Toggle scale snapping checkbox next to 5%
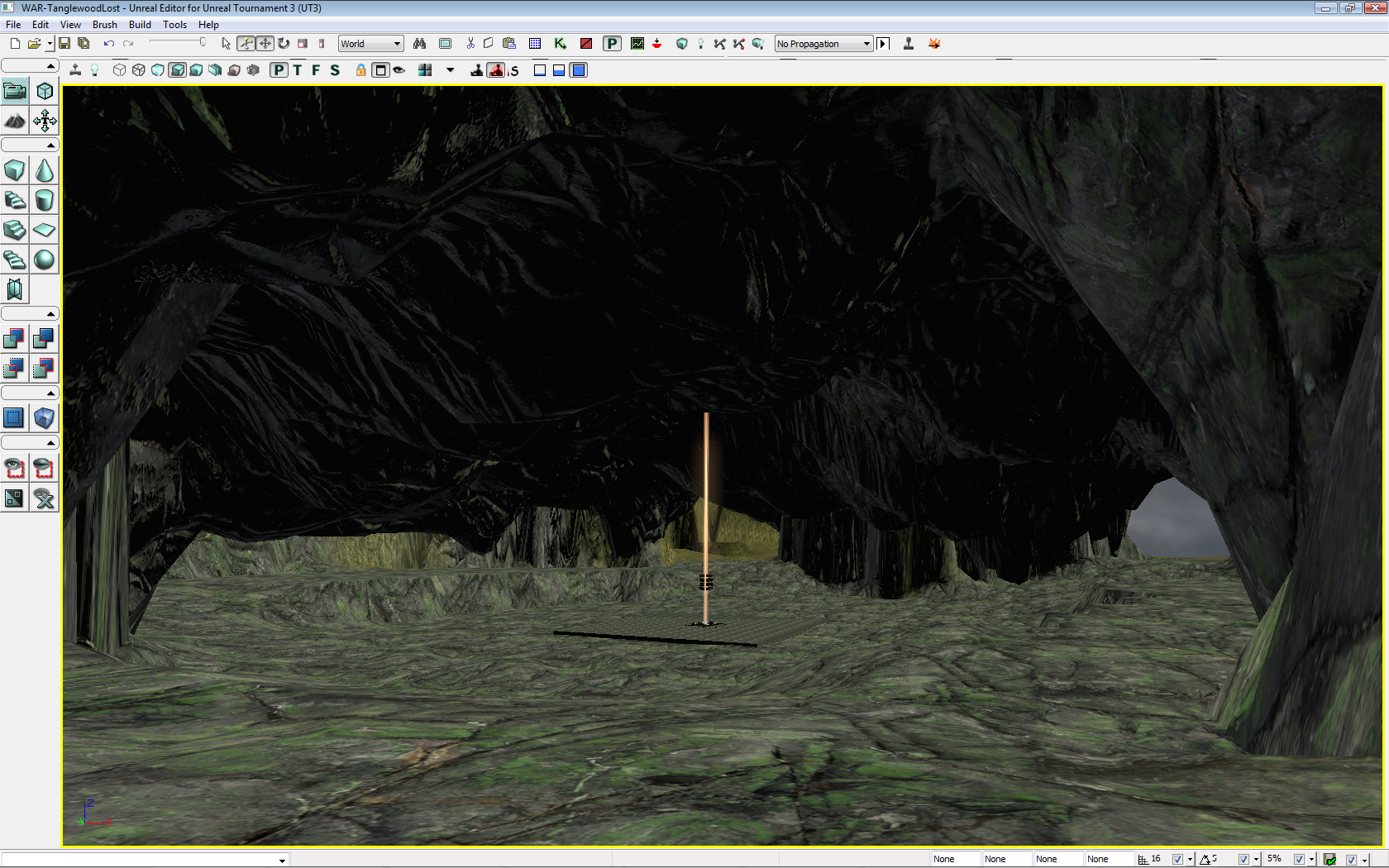Screen dimensions: 1389x868 [1299, 860]
